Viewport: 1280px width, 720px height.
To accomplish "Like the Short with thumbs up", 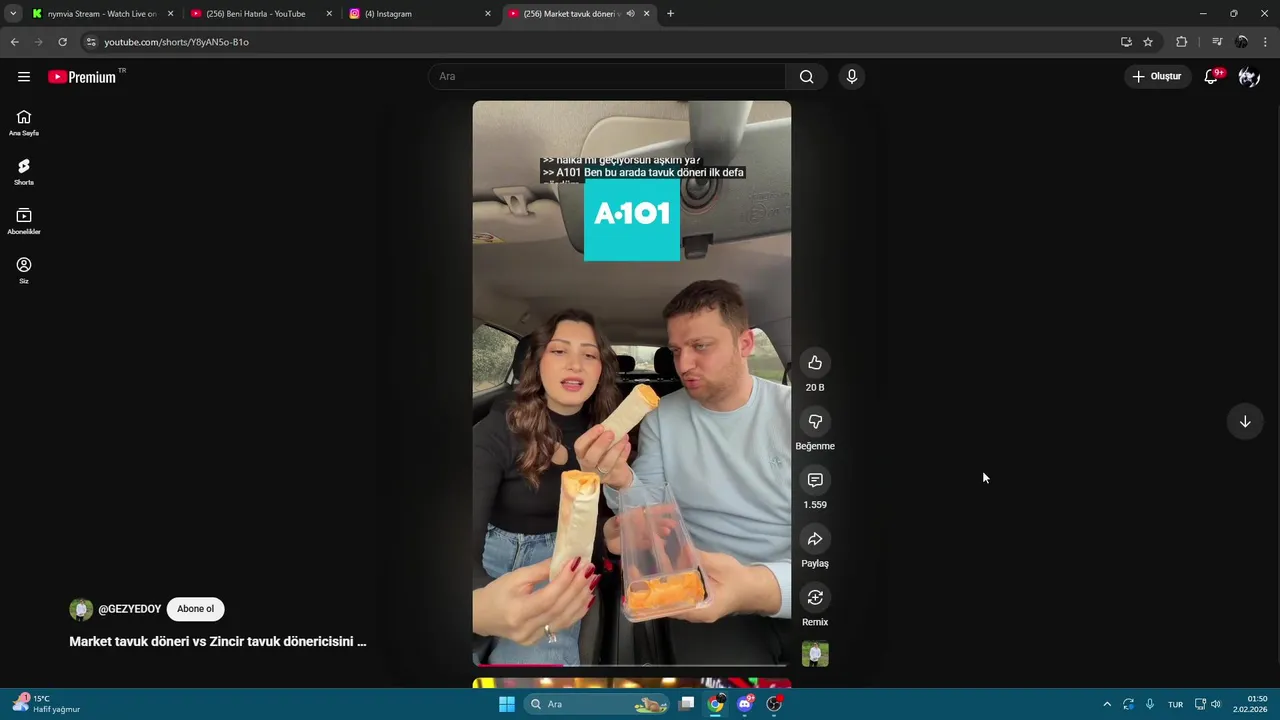I will (x=815, y=363).
